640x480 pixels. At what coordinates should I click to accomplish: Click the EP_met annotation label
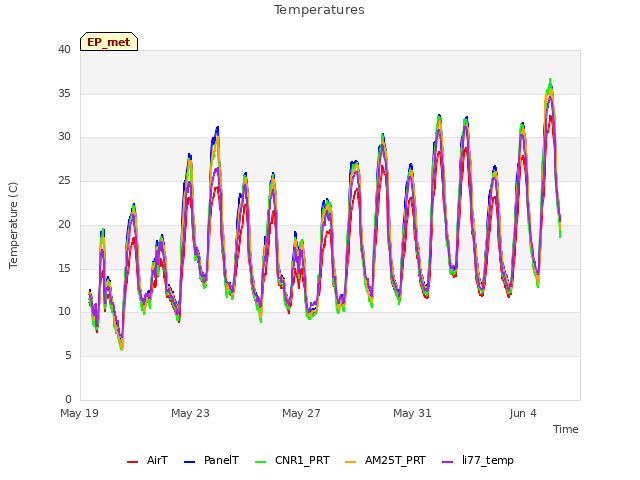(x=109, y=42)
